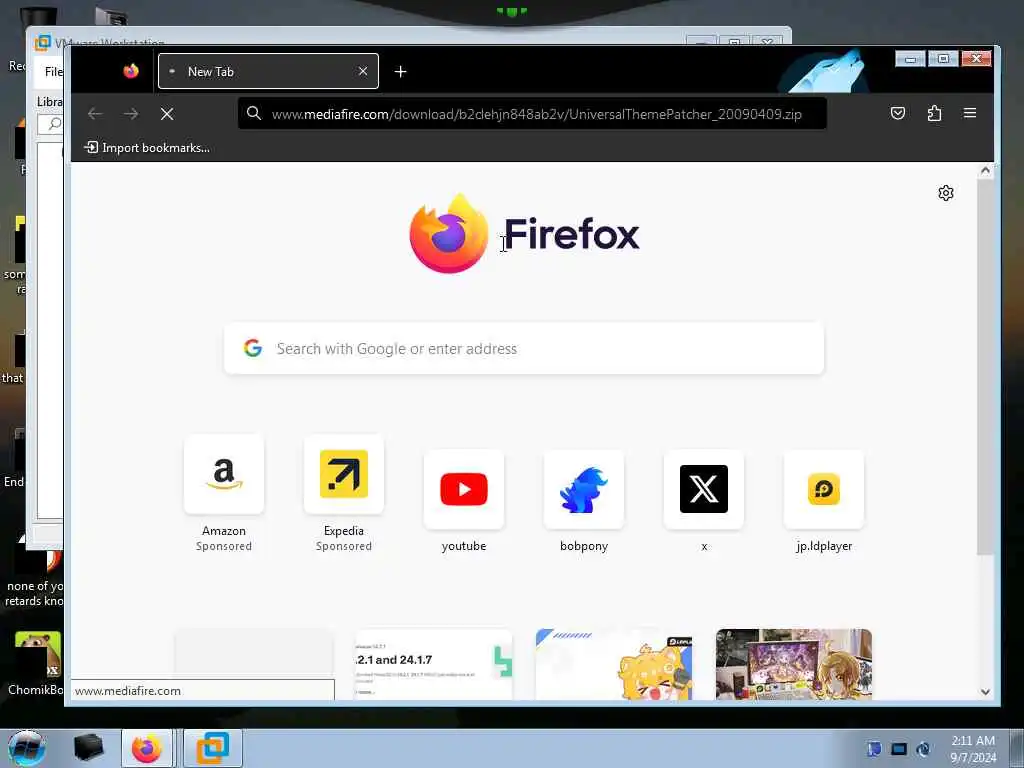
Task: Click the Firefox taskbar button
Action: (x=147, y=748)
